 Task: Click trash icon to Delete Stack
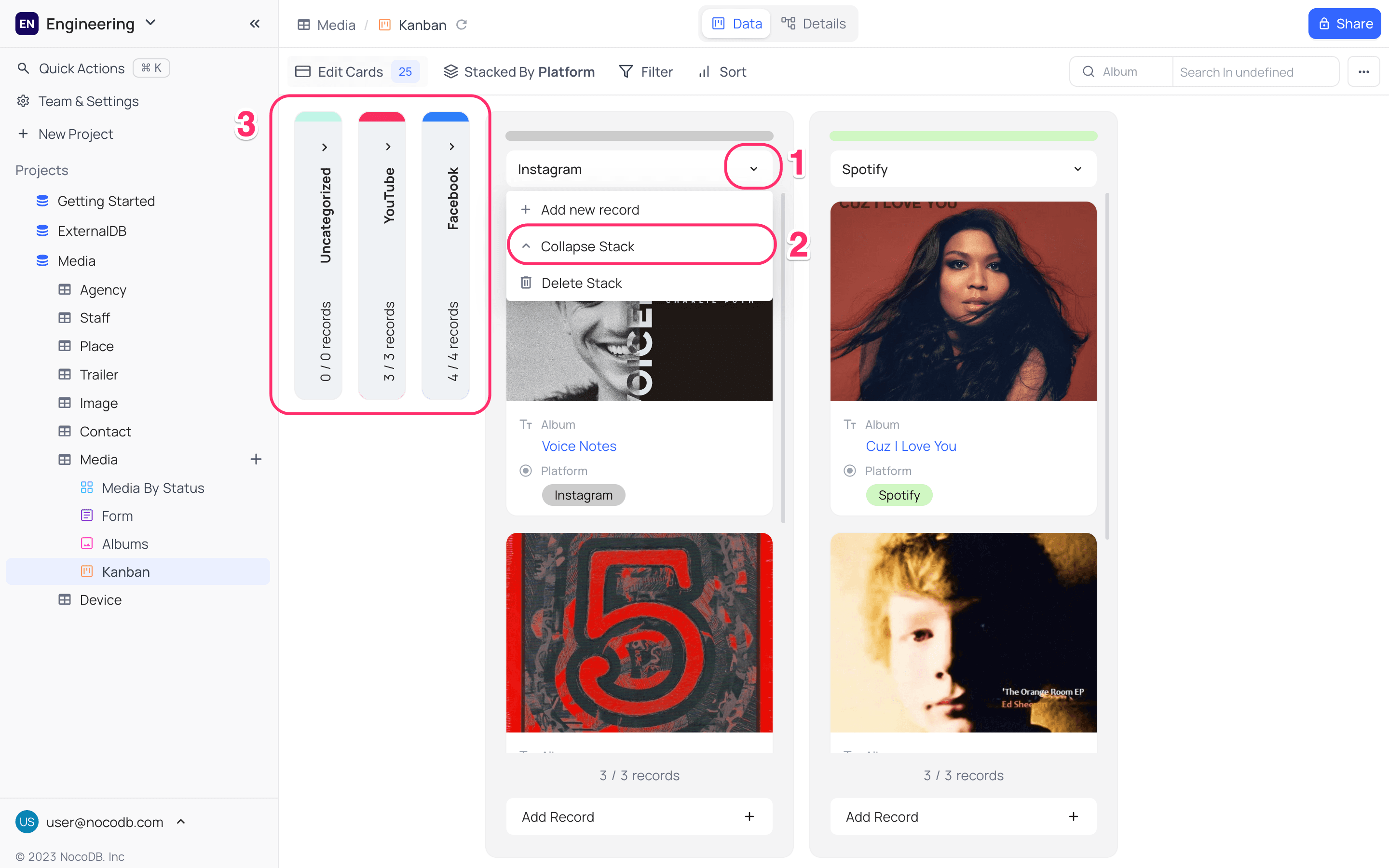coord(526,283)
